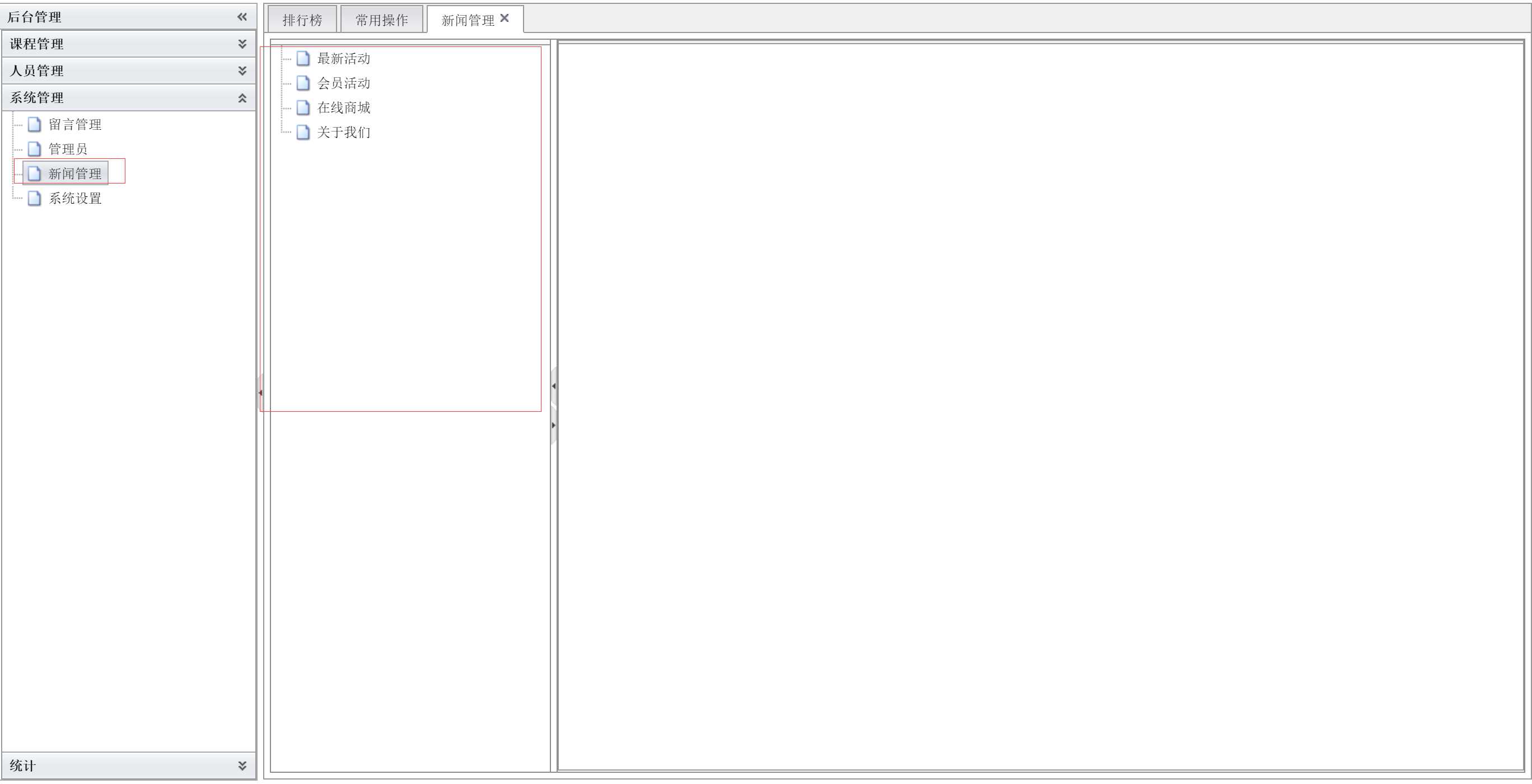
Task: Close the 新闻管理 tab
Action: [505, 18]
